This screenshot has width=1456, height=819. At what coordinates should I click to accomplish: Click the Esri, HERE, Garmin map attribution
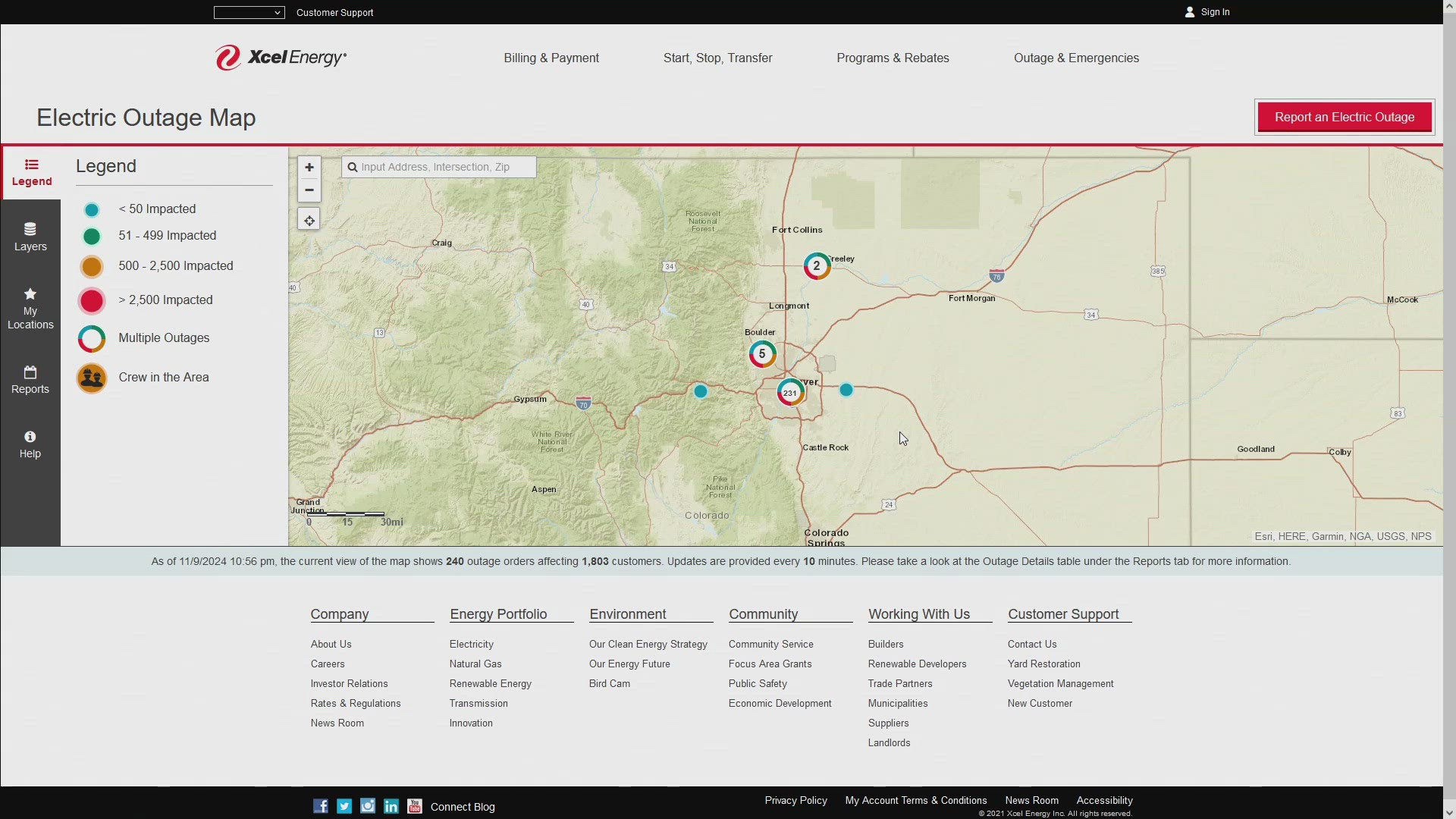click(1343, 537)
